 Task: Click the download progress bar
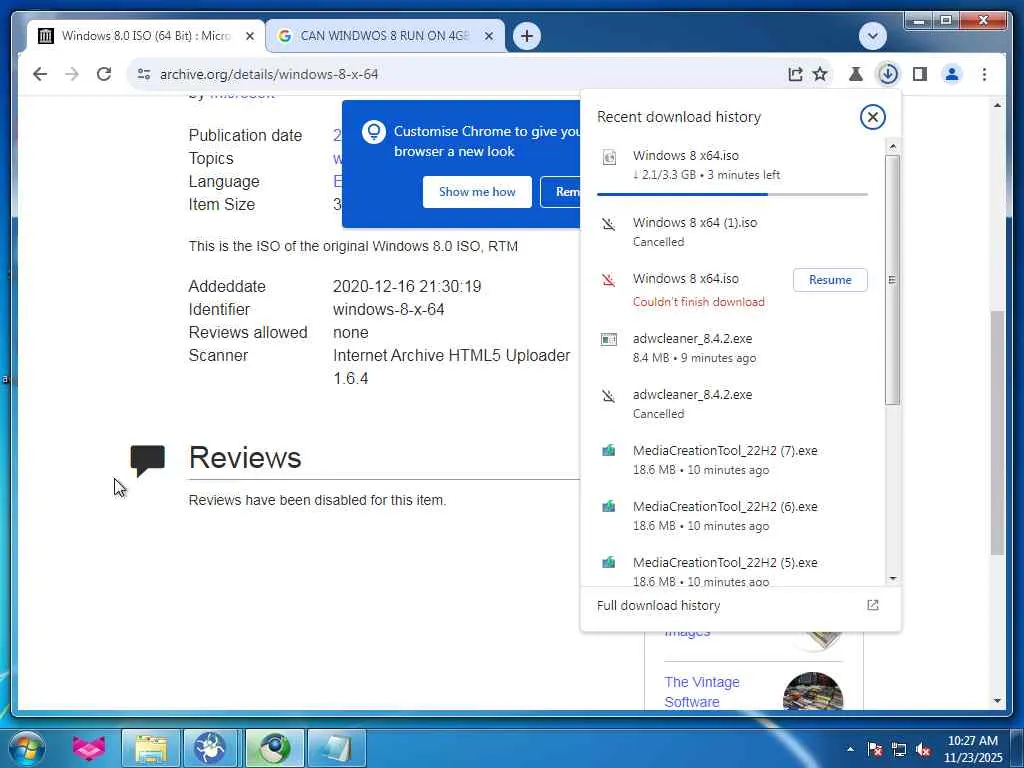(732, 194)
